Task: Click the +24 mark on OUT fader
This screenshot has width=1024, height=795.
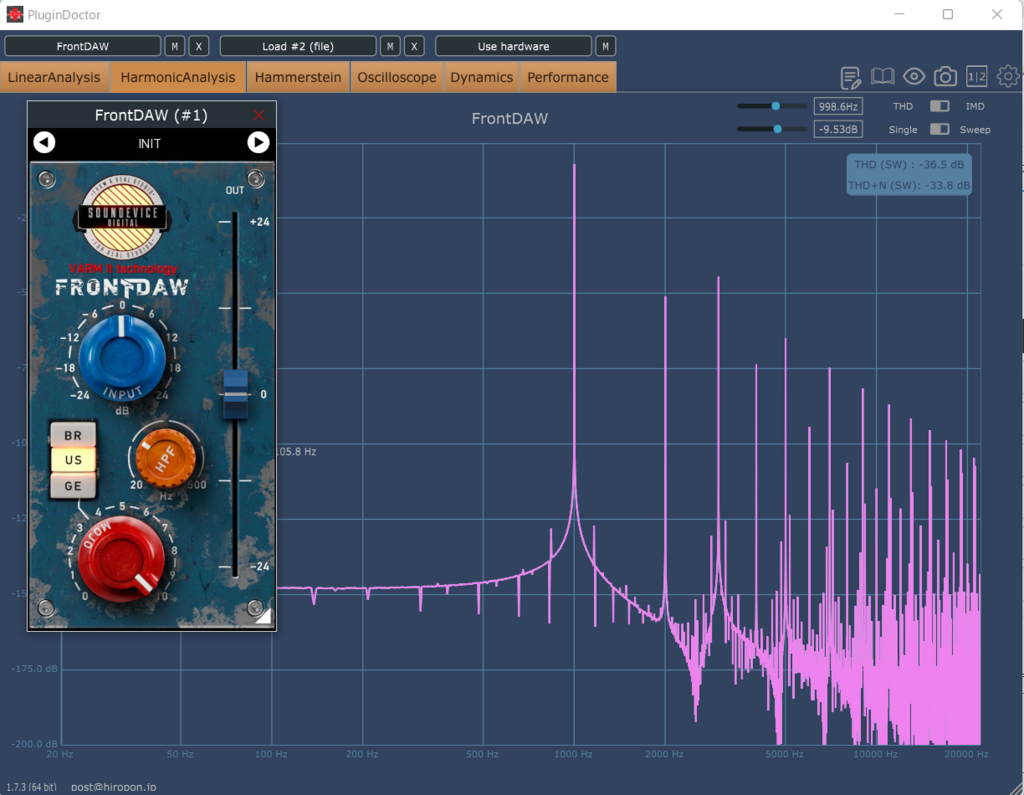Action: pos(259,222)
